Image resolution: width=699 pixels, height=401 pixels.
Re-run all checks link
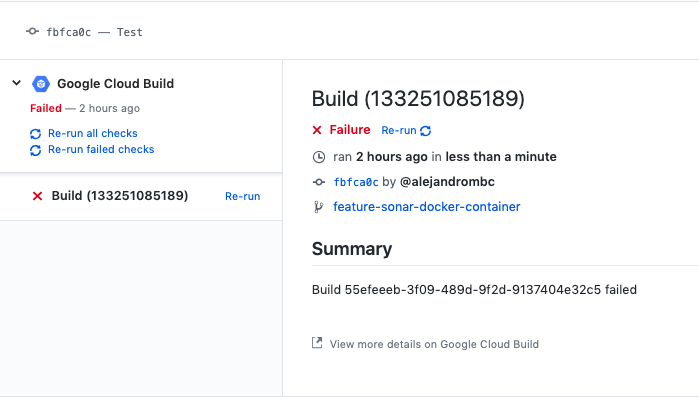[93, 133]
